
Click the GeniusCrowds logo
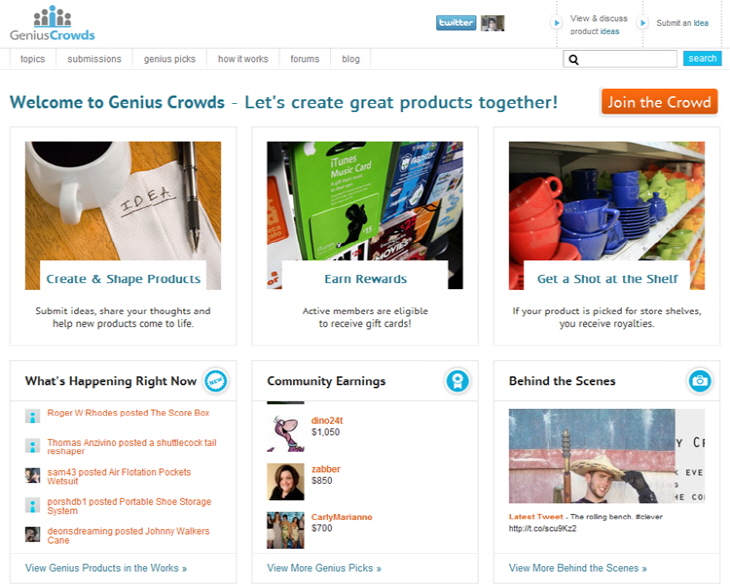[x=52, y=23]
